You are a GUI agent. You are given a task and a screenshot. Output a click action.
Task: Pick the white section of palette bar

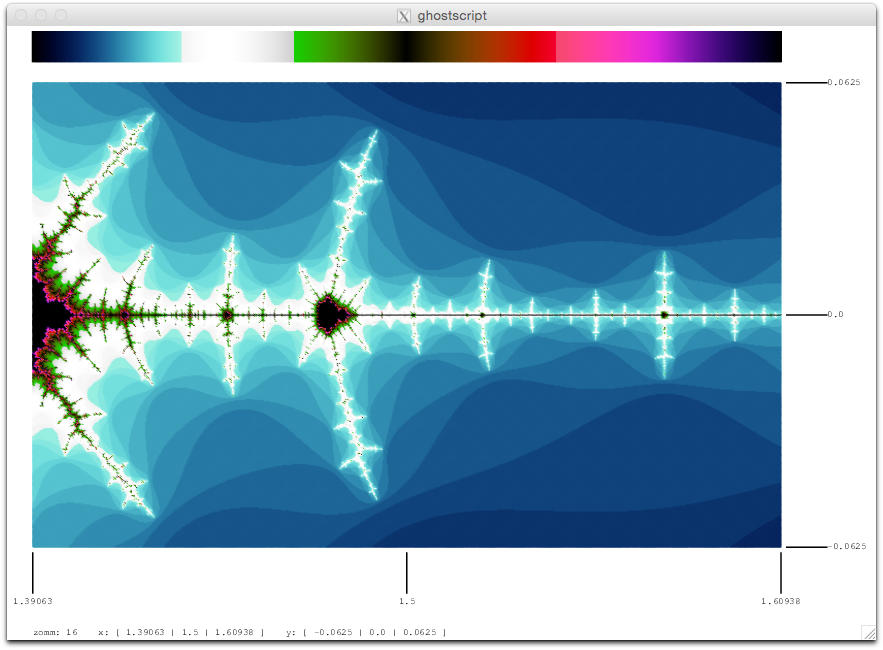tap(237, 47)
